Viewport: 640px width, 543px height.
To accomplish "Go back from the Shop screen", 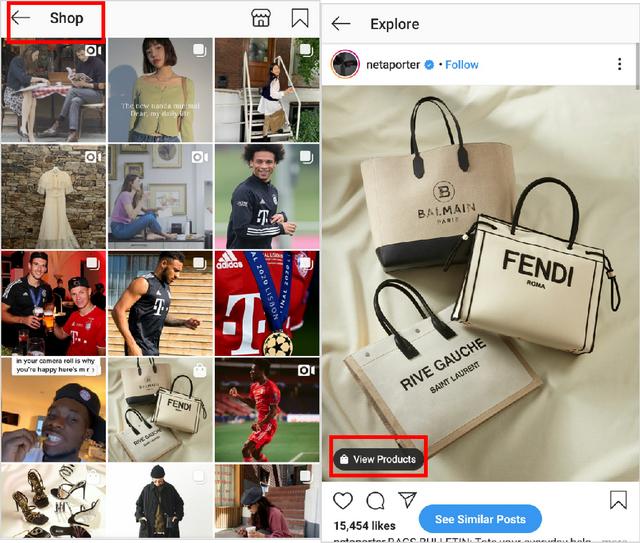I will pyautogui.click(x=20, y=18).
